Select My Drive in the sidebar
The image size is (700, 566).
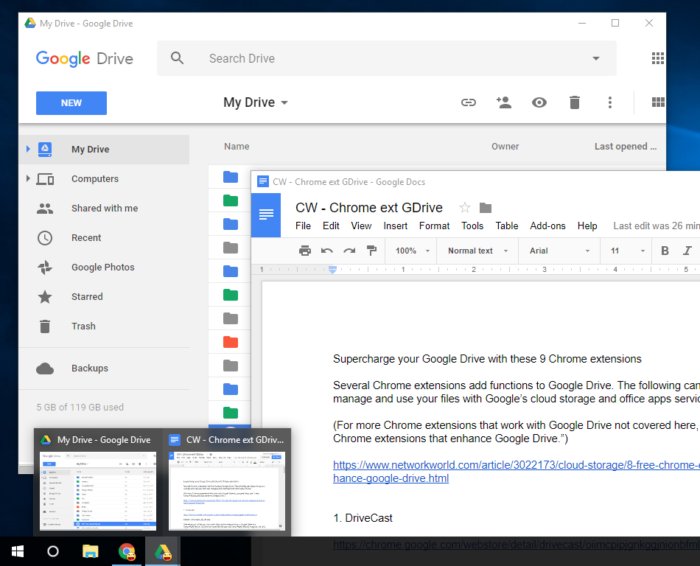click(x=104, y=149)
